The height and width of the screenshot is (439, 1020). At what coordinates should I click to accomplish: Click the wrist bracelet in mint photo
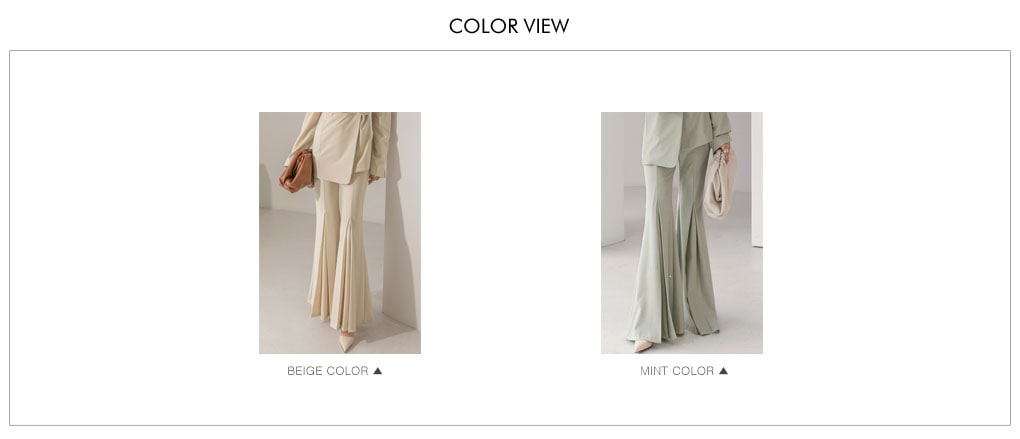click(x=723, y=150)
